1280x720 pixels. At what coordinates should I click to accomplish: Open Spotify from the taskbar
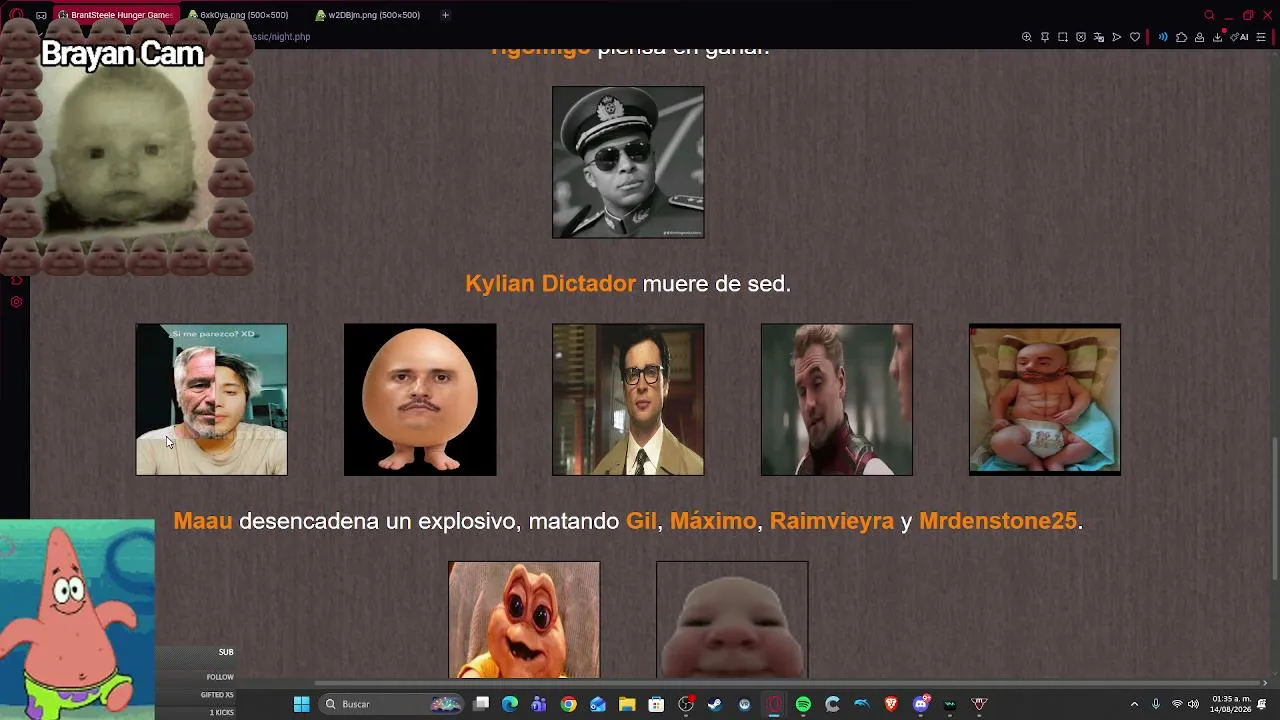point(803,704)
